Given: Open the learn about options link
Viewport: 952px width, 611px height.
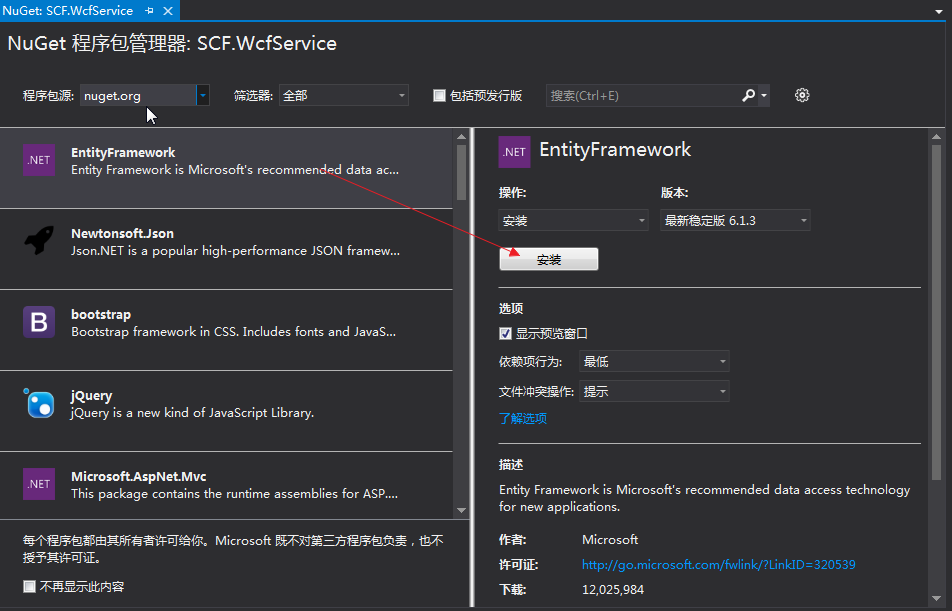Looking at the screenshot, I should (523, 418).
